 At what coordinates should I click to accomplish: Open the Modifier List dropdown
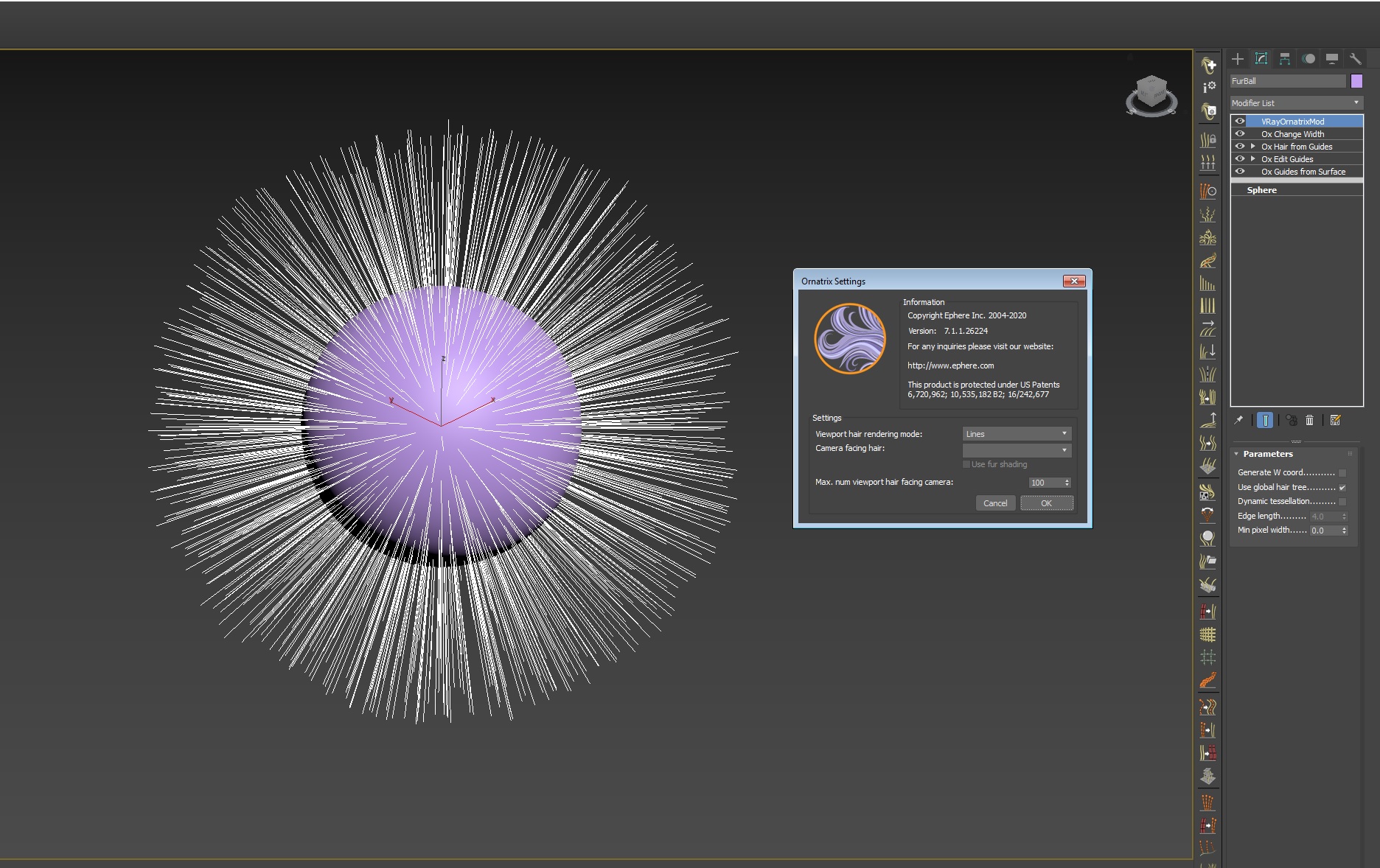tap(1295, 103)
